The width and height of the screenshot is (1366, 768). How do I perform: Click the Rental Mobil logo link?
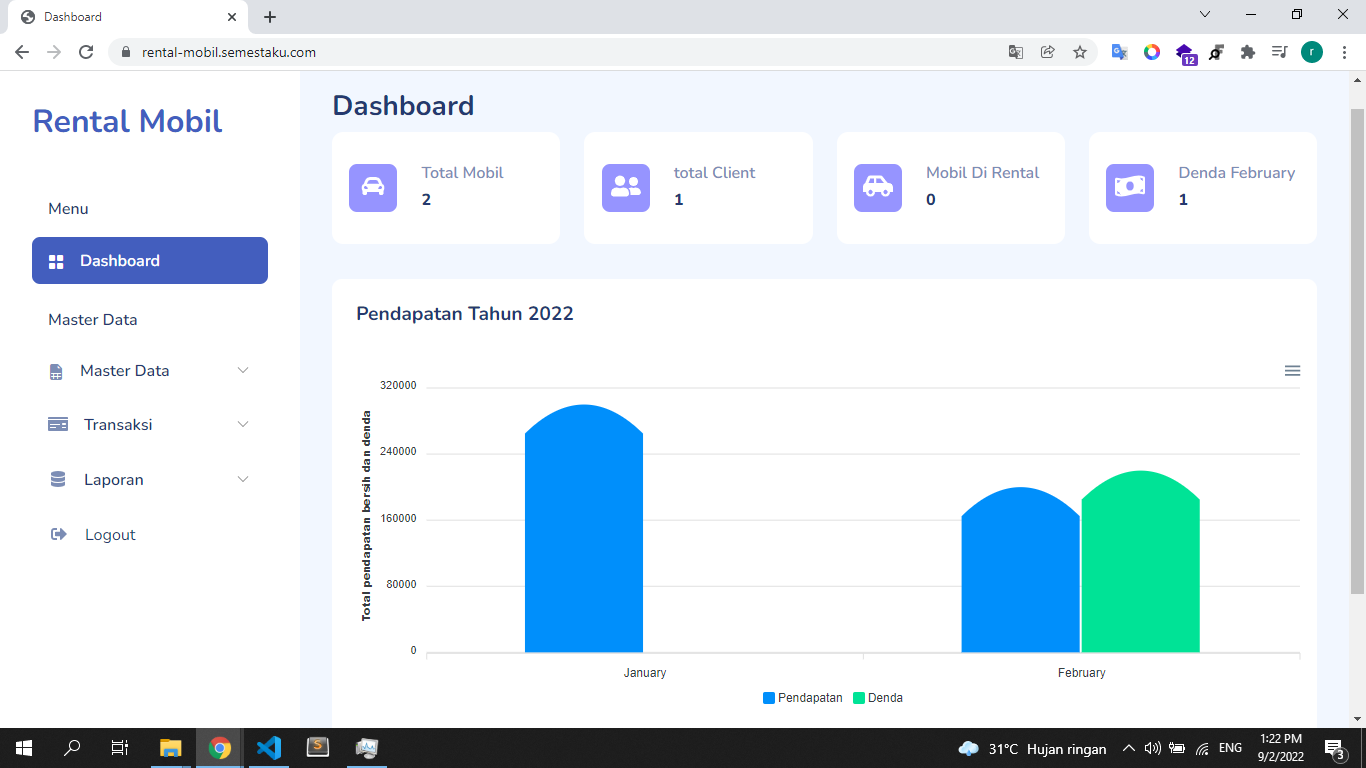(x=128, y=121)
